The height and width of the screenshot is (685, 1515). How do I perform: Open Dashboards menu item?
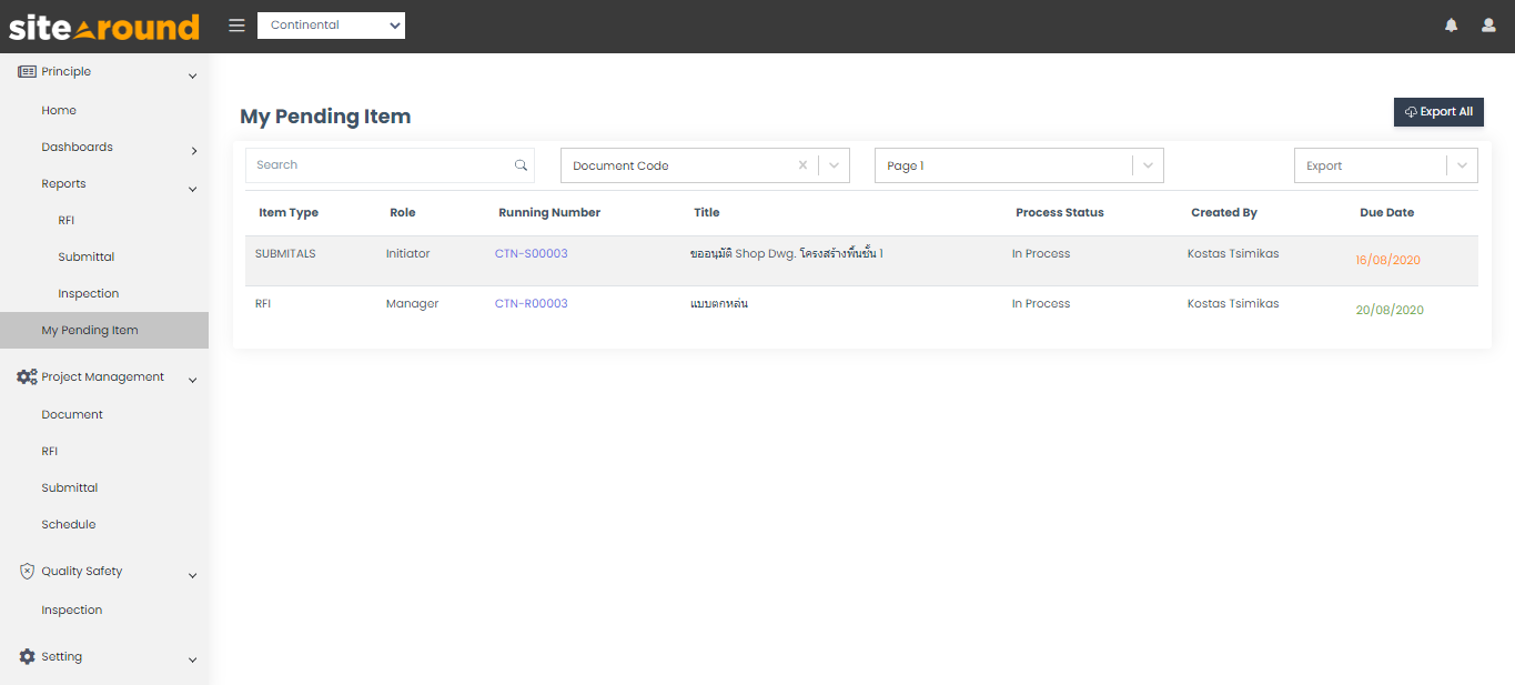[77, 147]
